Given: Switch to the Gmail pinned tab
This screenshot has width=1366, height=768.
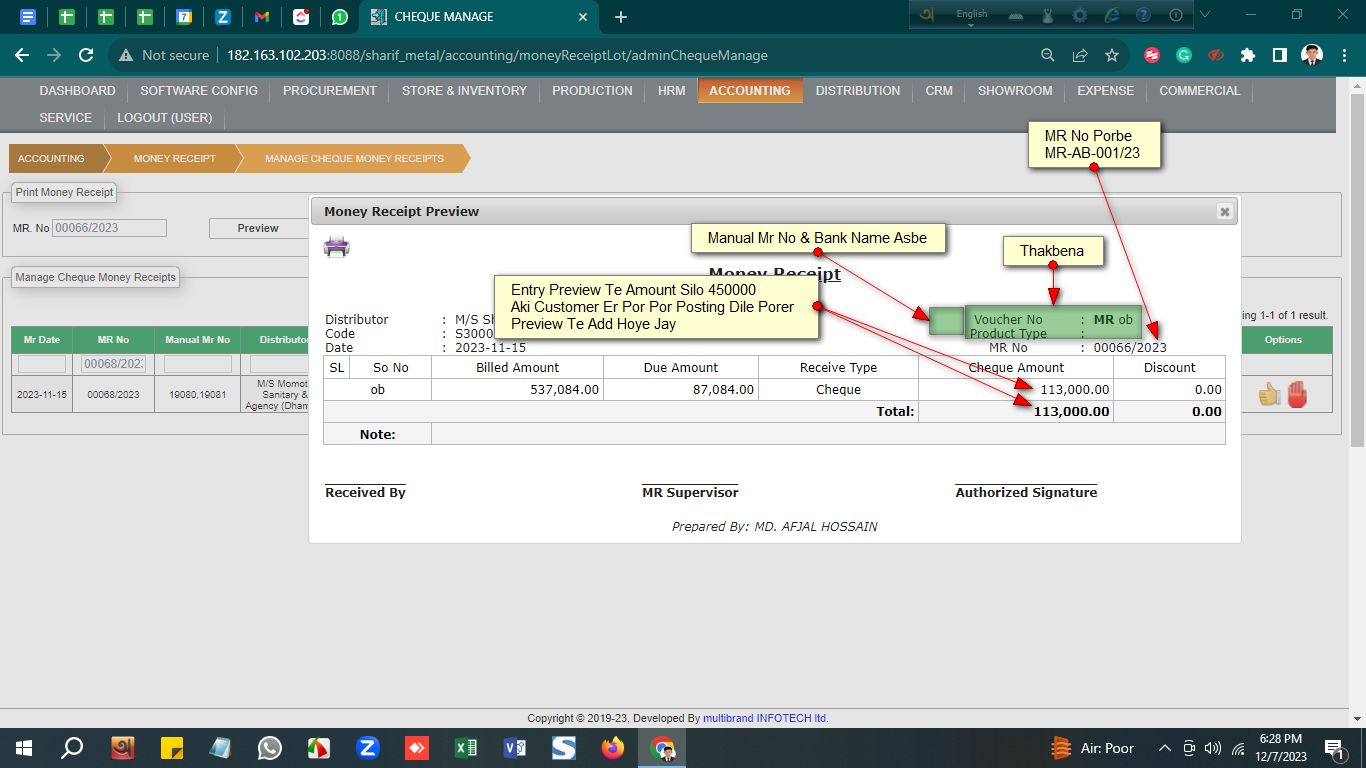Looking at the screenshot, I should click(x=262, y=17).
